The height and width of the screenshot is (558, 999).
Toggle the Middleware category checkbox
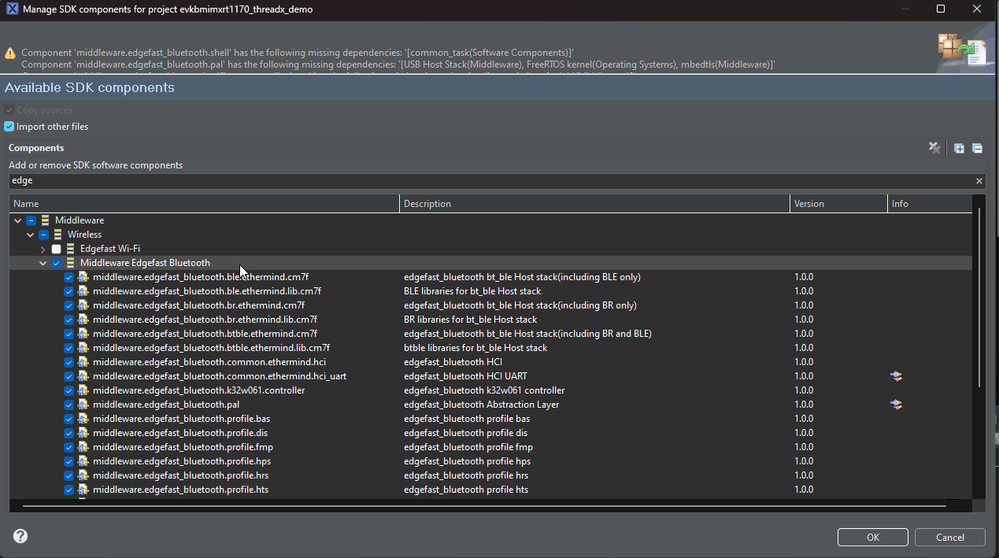(31, 220)
